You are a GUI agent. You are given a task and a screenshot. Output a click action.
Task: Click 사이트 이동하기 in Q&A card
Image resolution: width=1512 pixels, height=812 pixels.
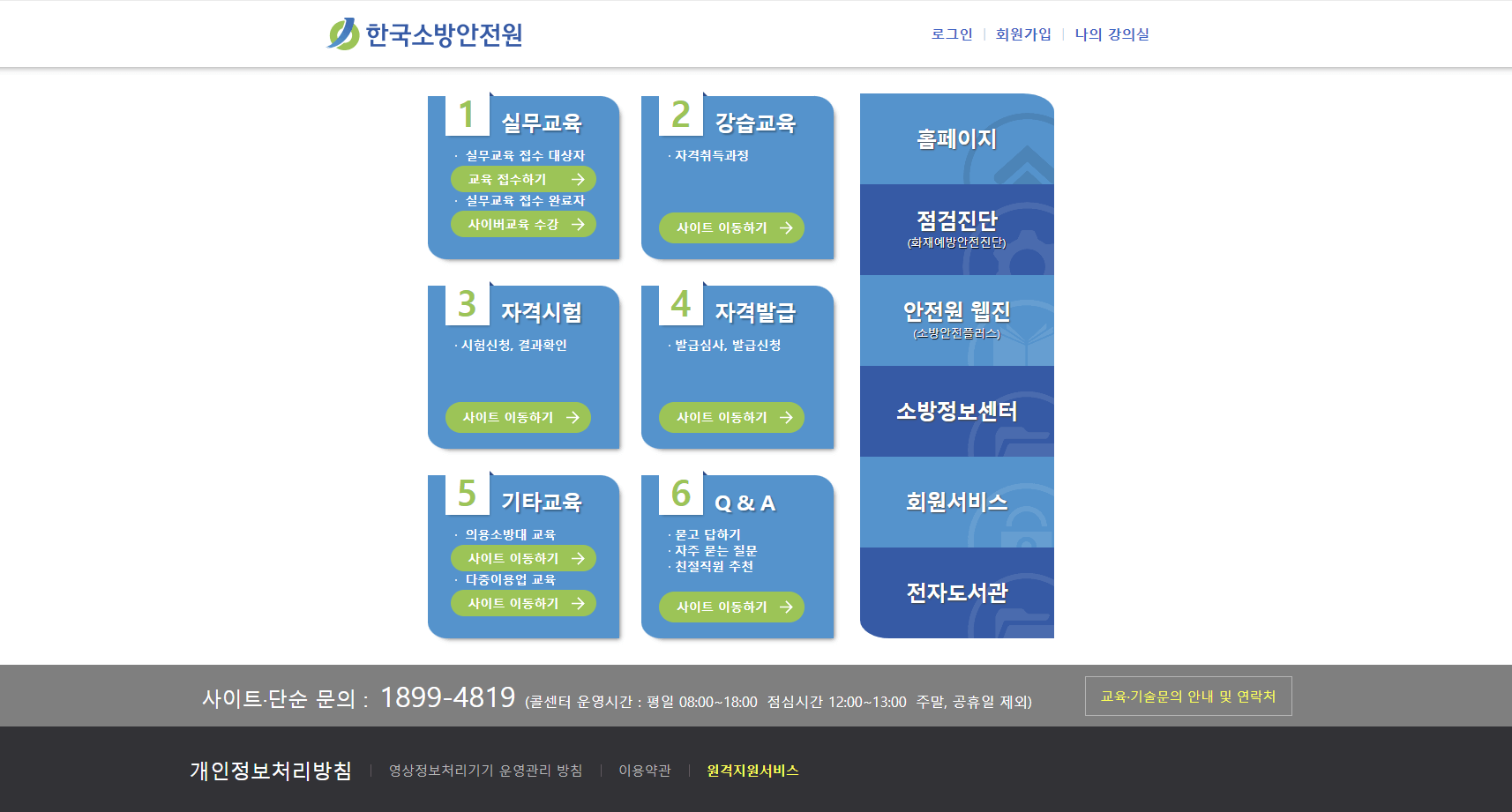[x=730, y=607]
